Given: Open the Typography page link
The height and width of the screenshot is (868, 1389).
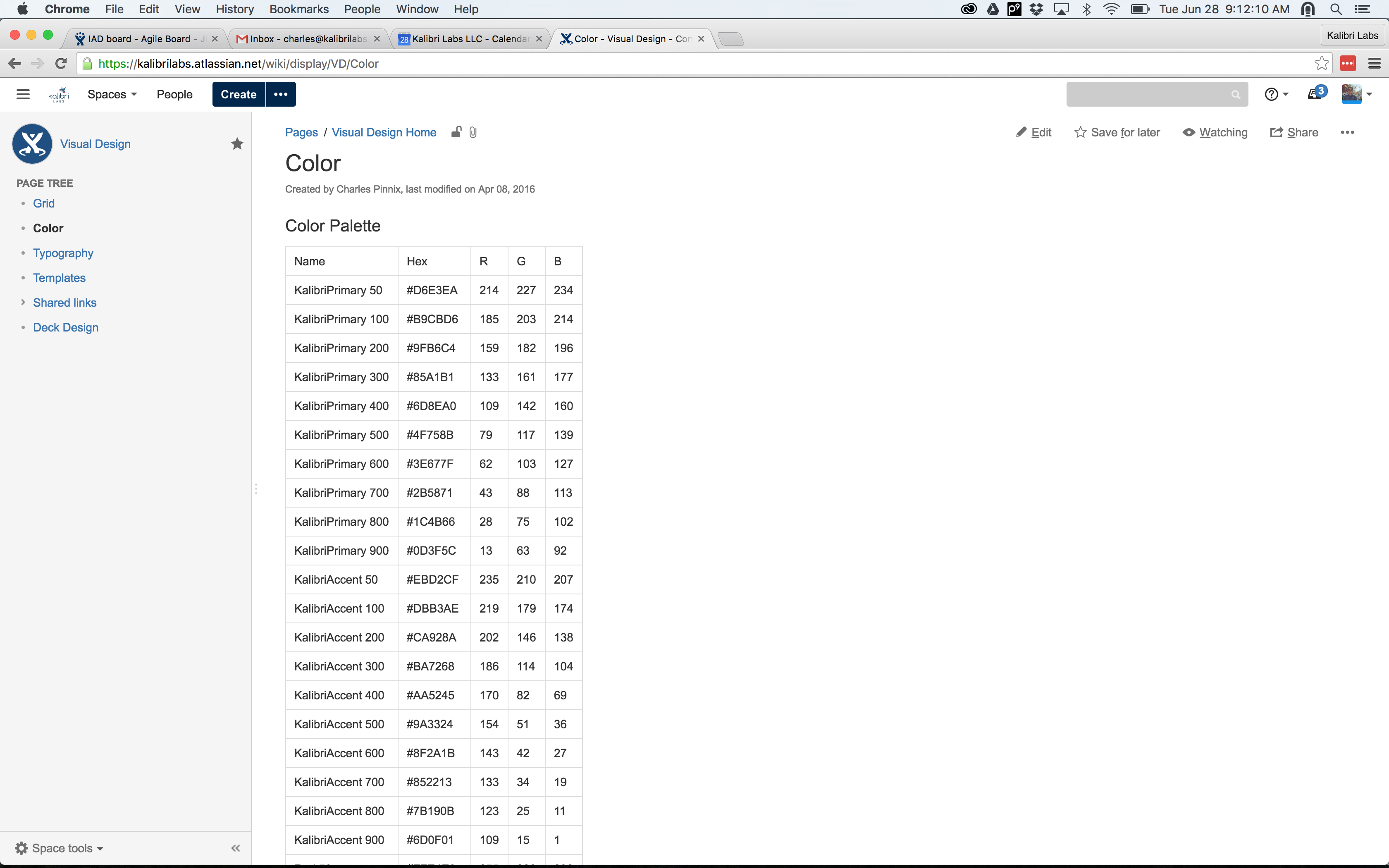Looking at the screenshot, I should coord(63,253).
